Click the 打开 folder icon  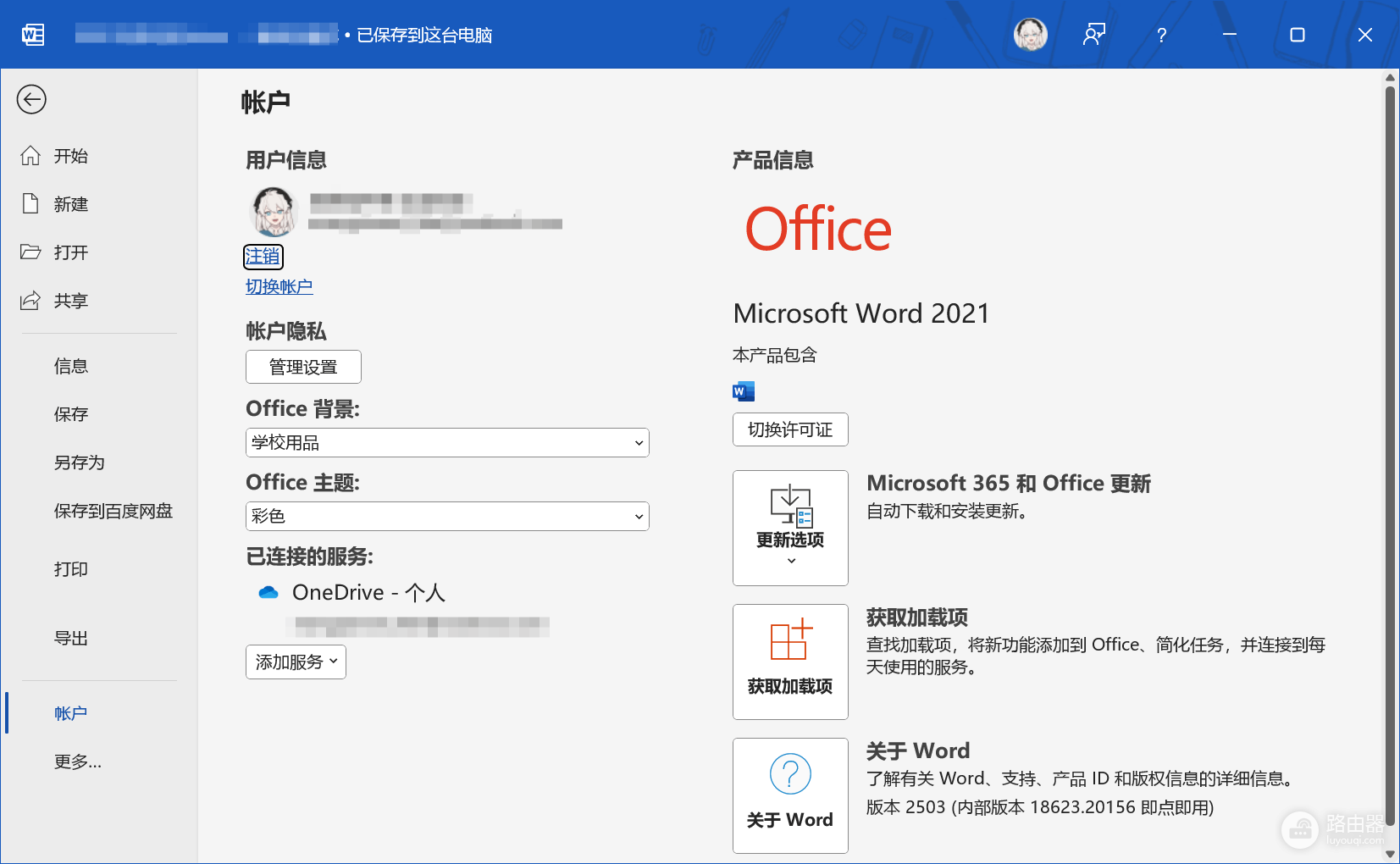coord(30,252)
